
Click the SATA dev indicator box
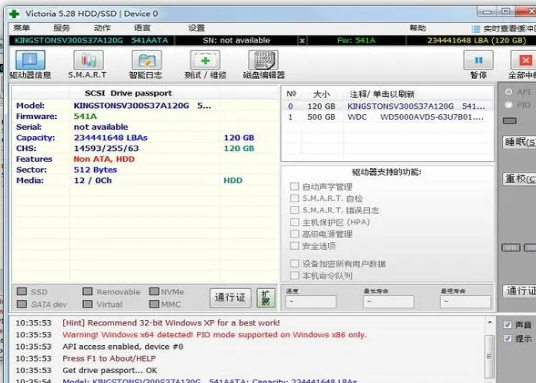click(x=22, y=304)
